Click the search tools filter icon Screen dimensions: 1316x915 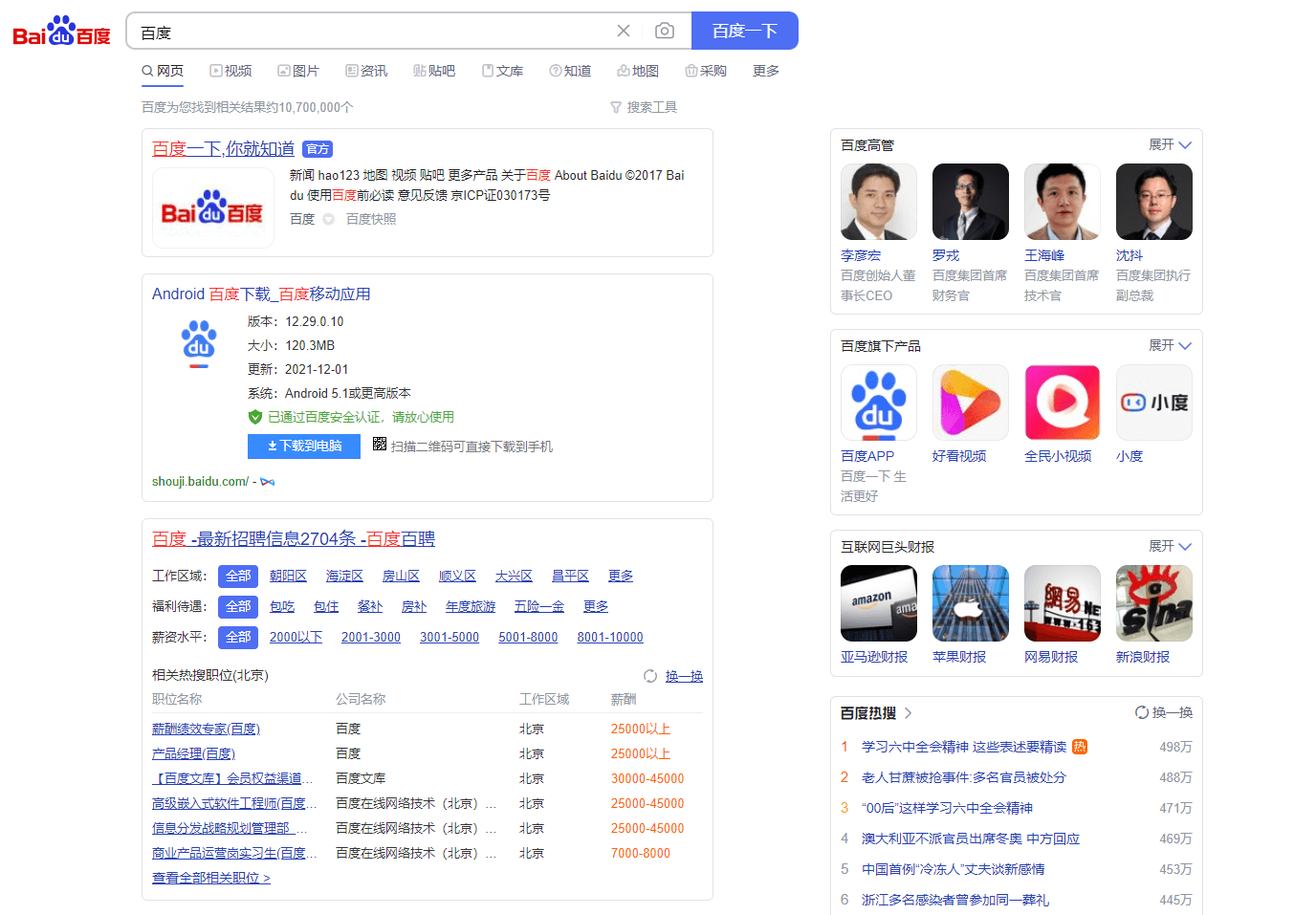point(616,107)
